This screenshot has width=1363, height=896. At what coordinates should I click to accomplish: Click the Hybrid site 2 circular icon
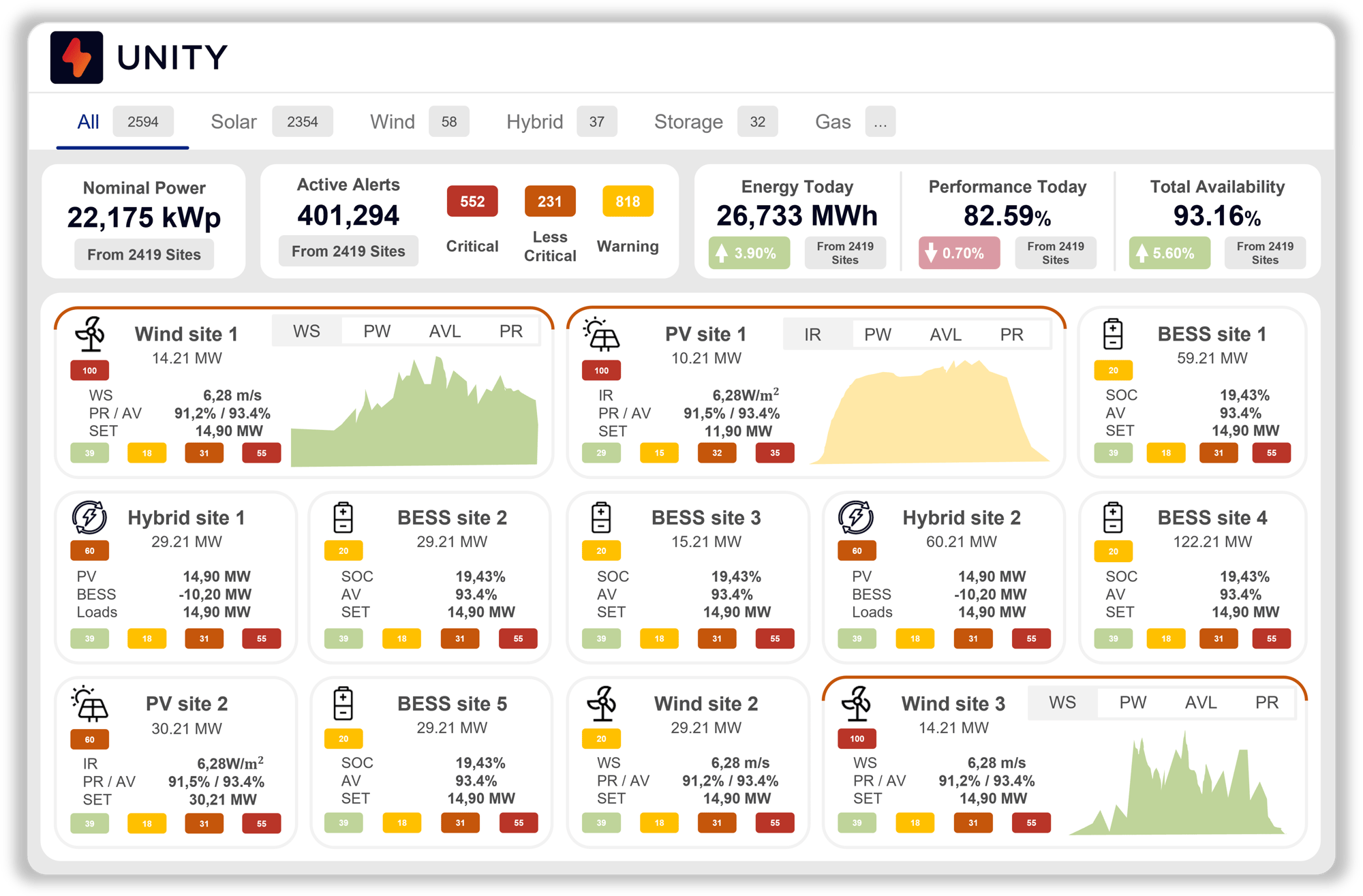coord(856,517)
